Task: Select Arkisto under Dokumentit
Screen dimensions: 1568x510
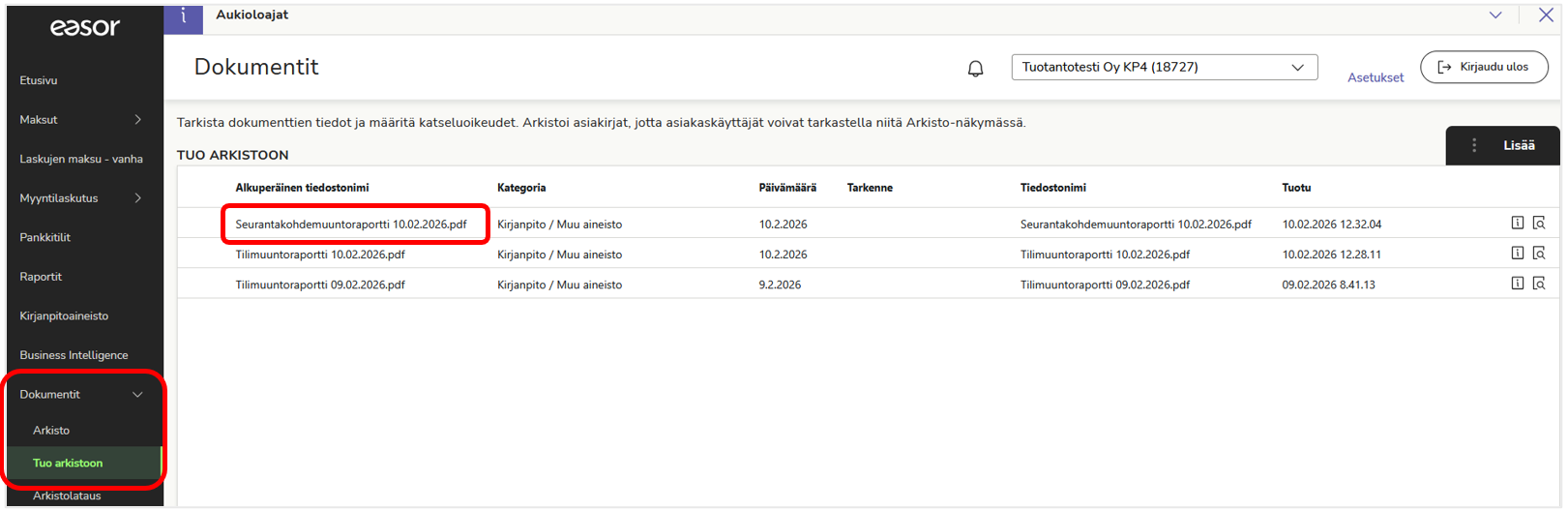Action: click(x=51, y=430)
